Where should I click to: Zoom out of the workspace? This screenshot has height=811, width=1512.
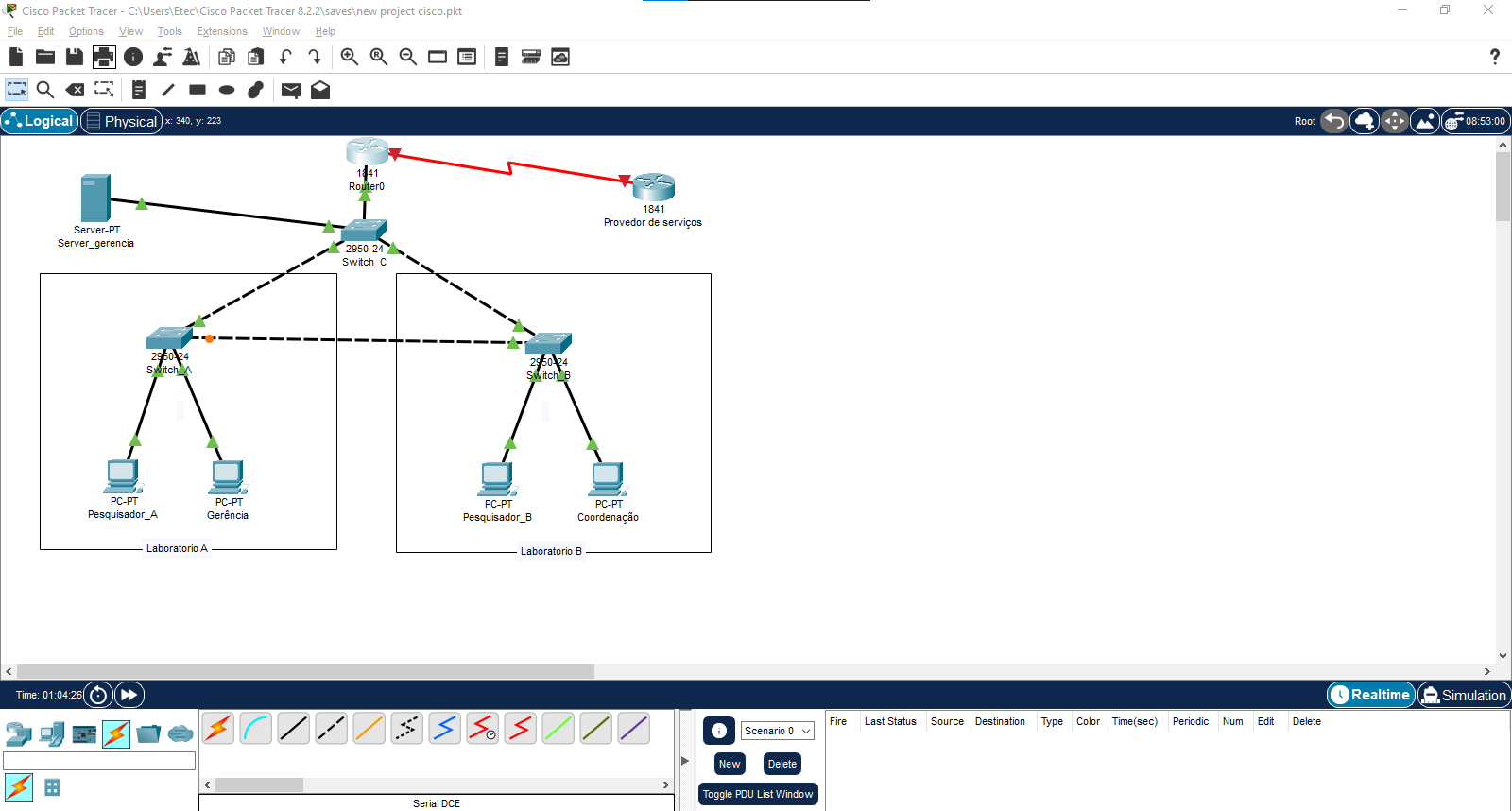pos(408,57)
